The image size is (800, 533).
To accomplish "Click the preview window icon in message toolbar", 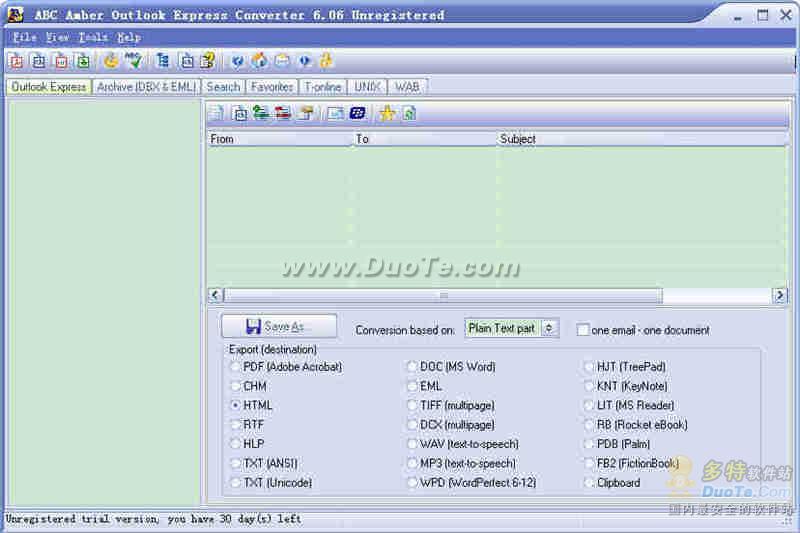I will tap(336, 113).
